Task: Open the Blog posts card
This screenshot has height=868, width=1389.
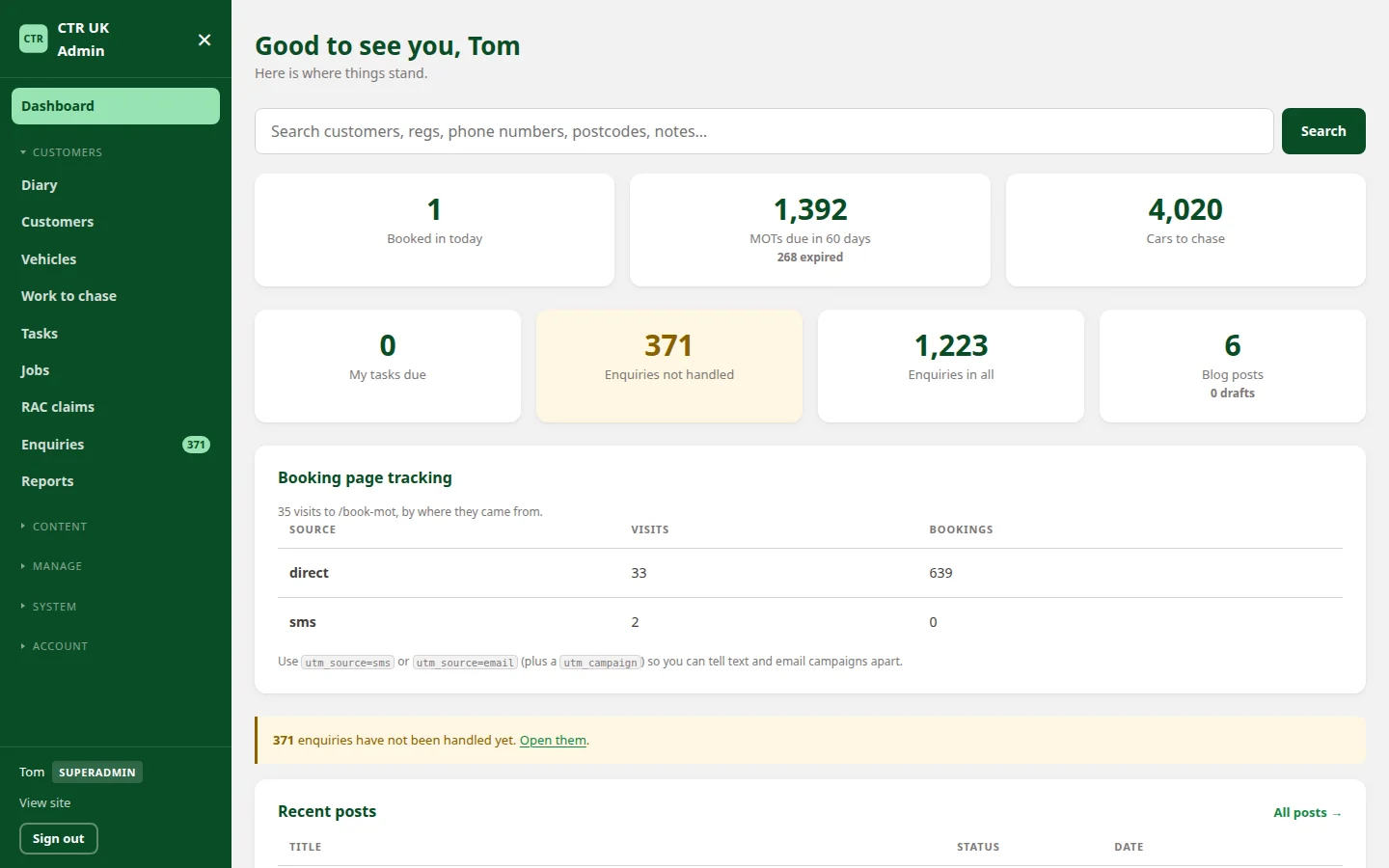Action: pos(1233,366)
